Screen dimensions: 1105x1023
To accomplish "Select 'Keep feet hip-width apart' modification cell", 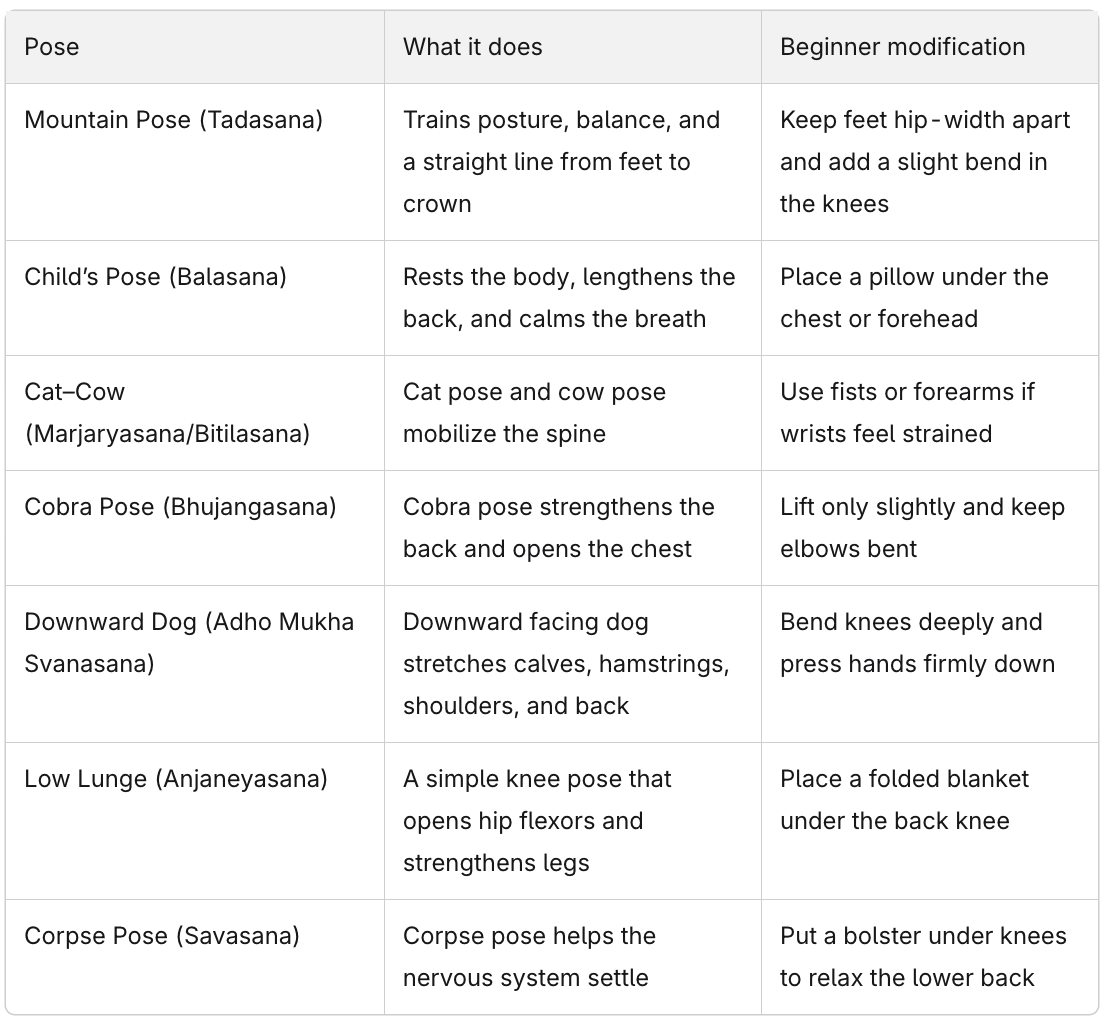I will 930,162.
